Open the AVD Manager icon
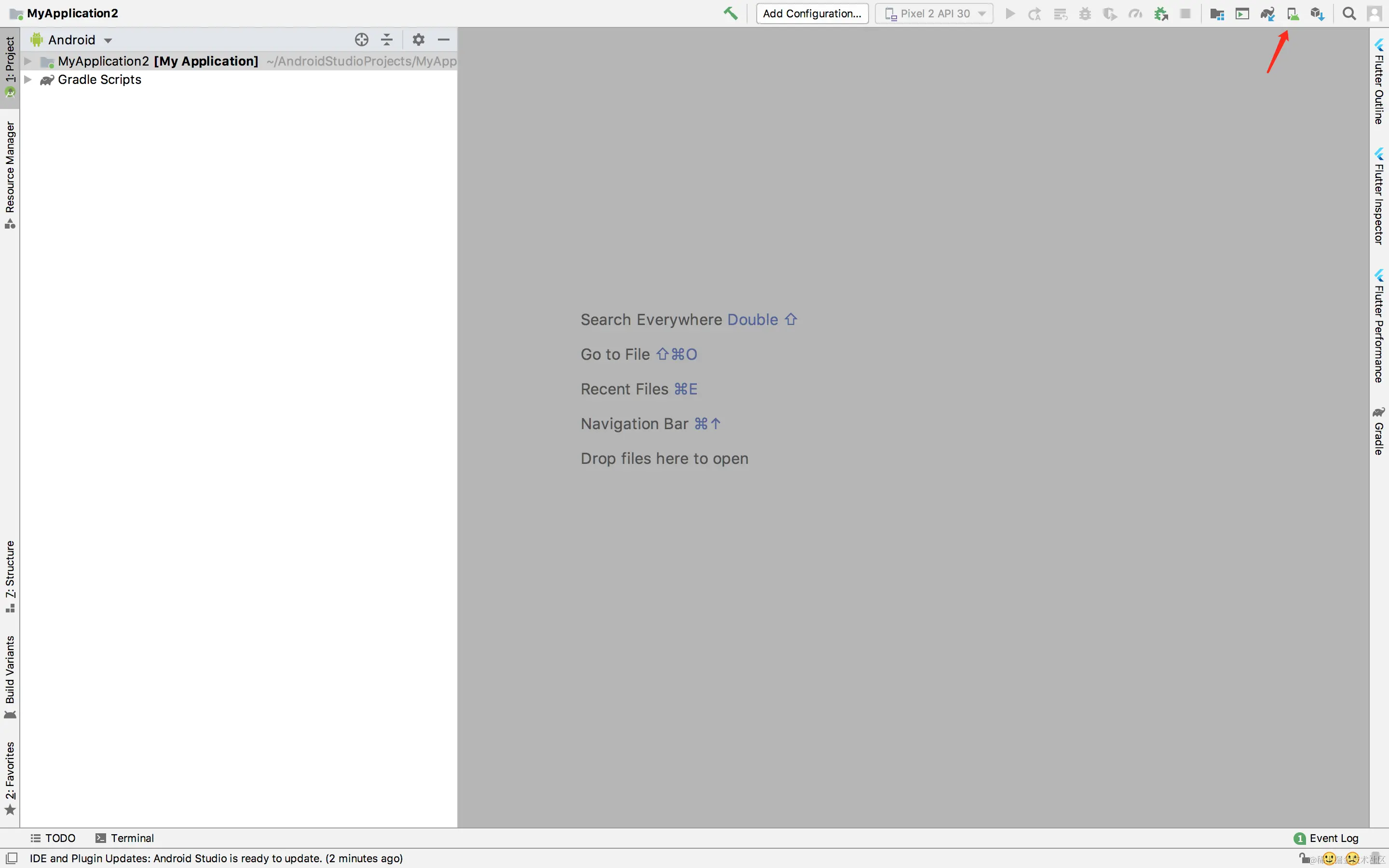The width and height of the screenshot is (1389, 868). (1293, 14)
